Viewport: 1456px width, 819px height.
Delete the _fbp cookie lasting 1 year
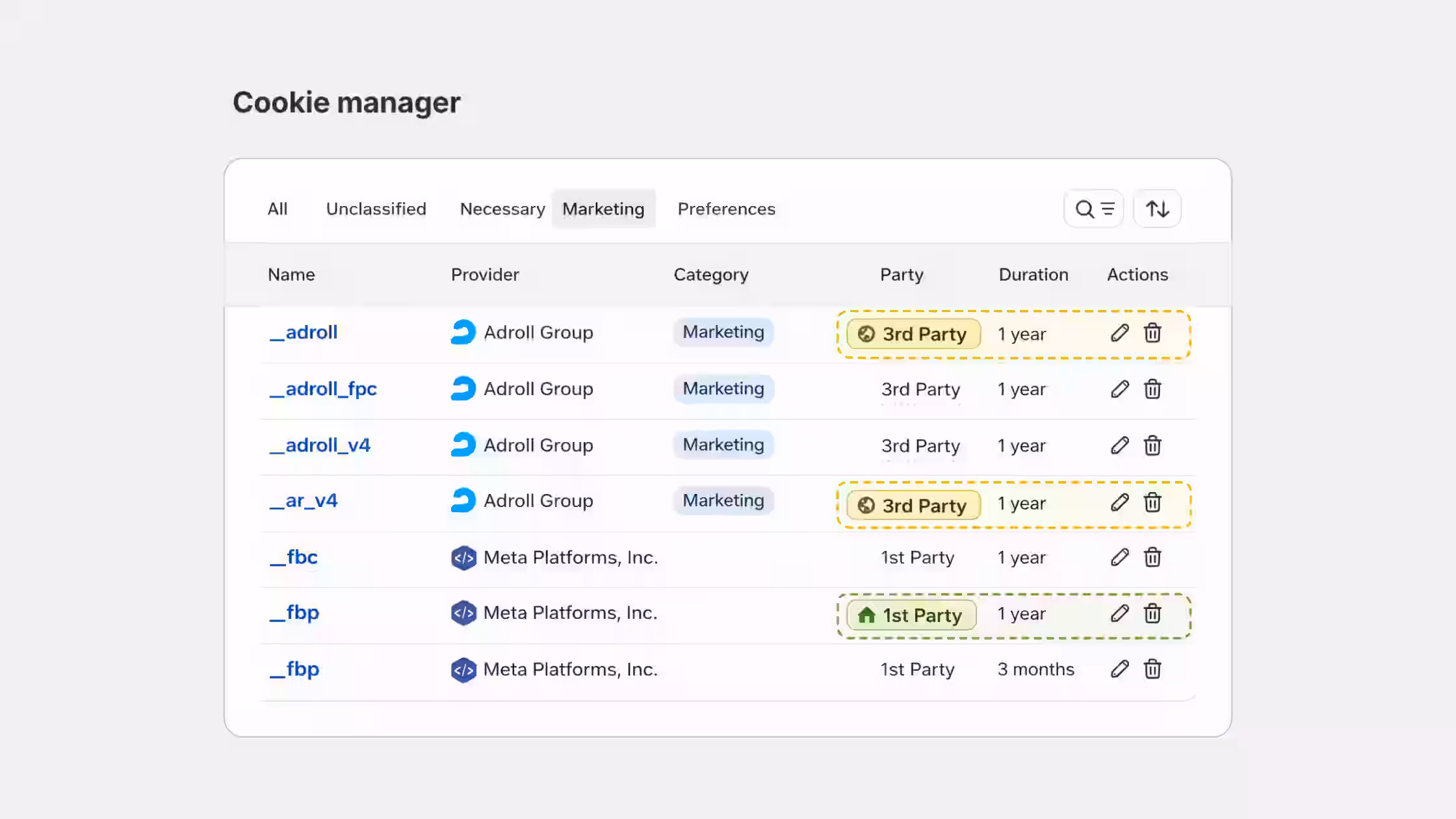point(1152,613)
